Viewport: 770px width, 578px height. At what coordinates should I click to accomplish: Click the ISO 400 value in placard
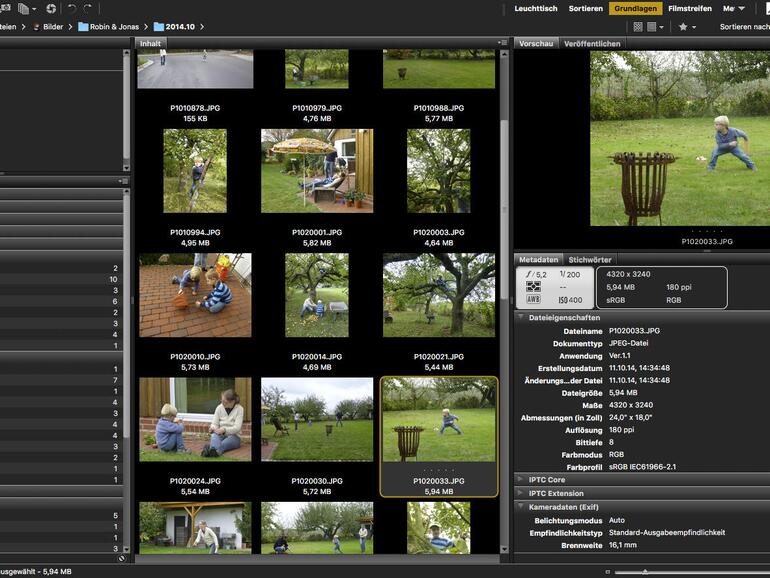click(x=570, y=300)
